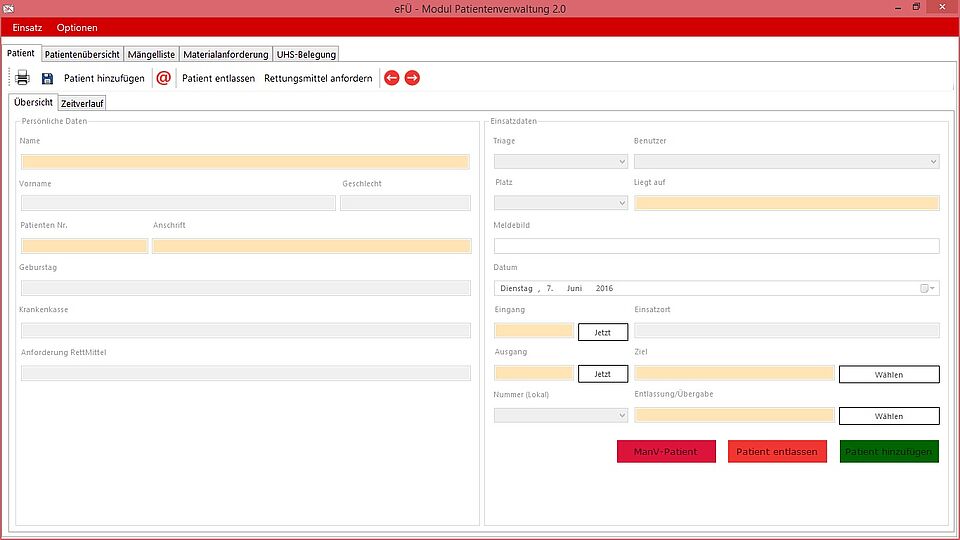The image size is (960, 540).
Task: Click the Anschrift input field
Action: click(x=312, y=246)
